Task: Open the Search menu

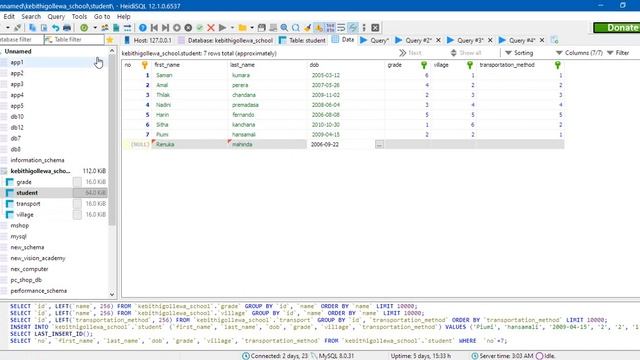Action: point(31,17)
